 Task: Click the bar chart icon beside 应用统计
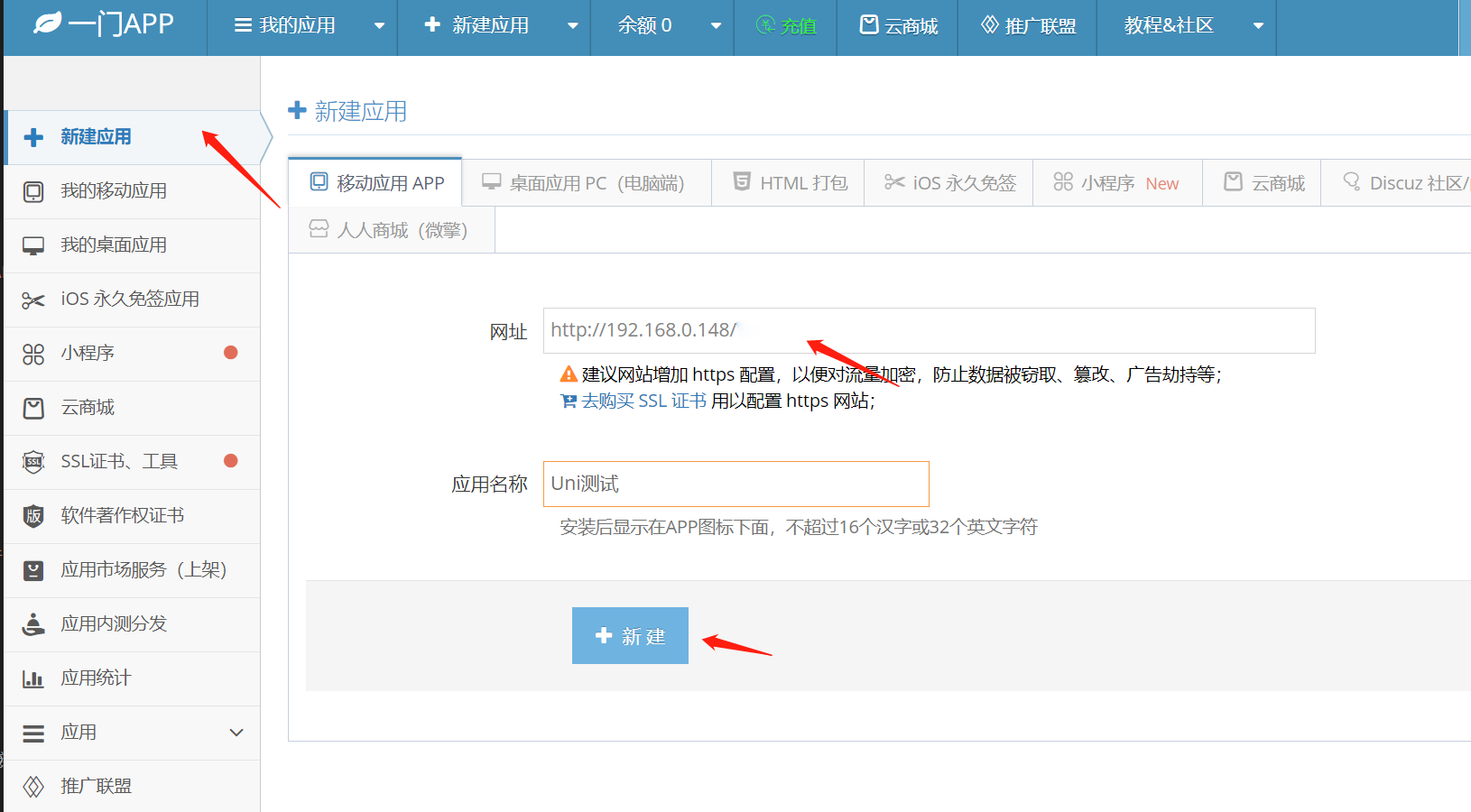[x=33, y=678]
